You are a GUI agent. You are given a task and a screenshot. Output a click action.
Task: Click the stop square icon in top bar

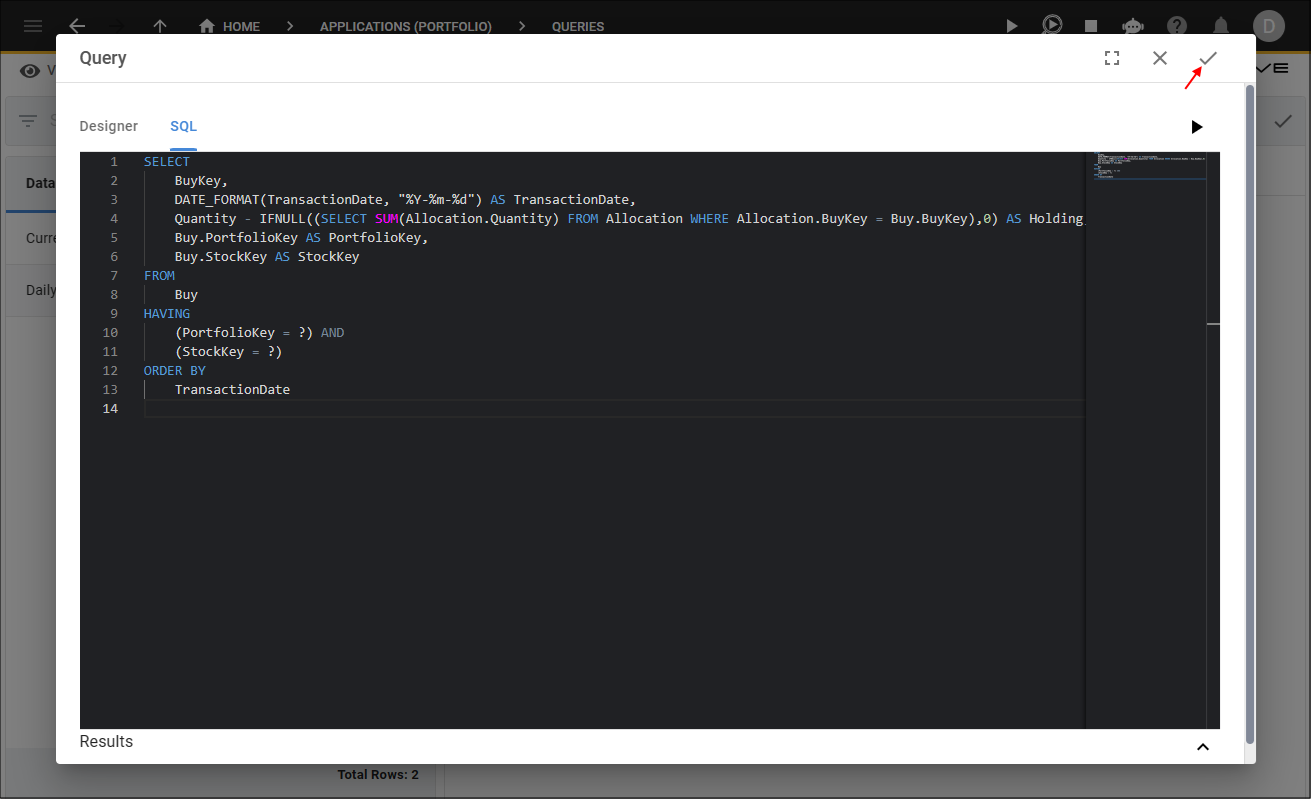coord(1092,26)
